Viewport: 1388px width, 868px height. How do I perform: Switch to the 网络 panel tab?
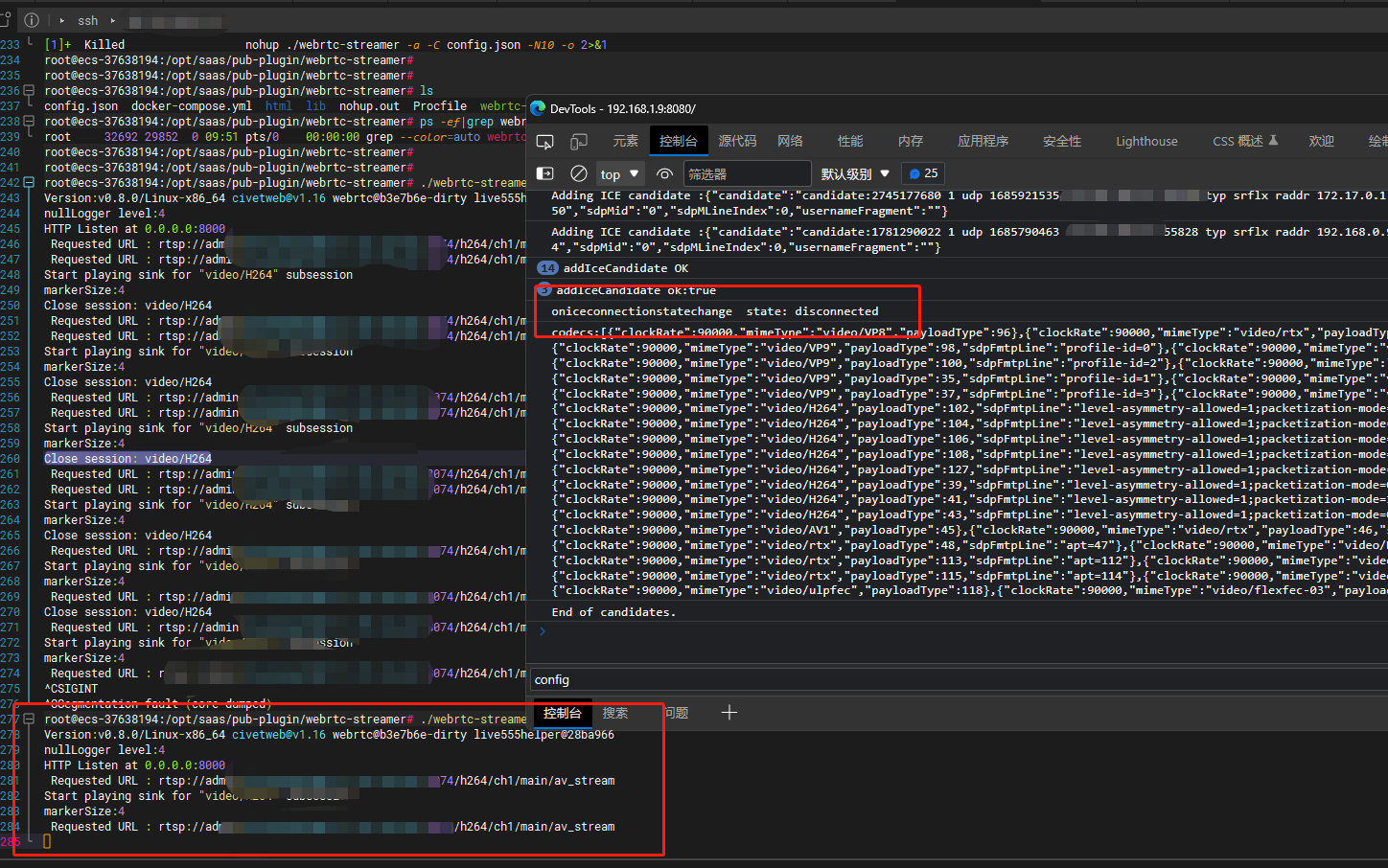pos(790,140)
